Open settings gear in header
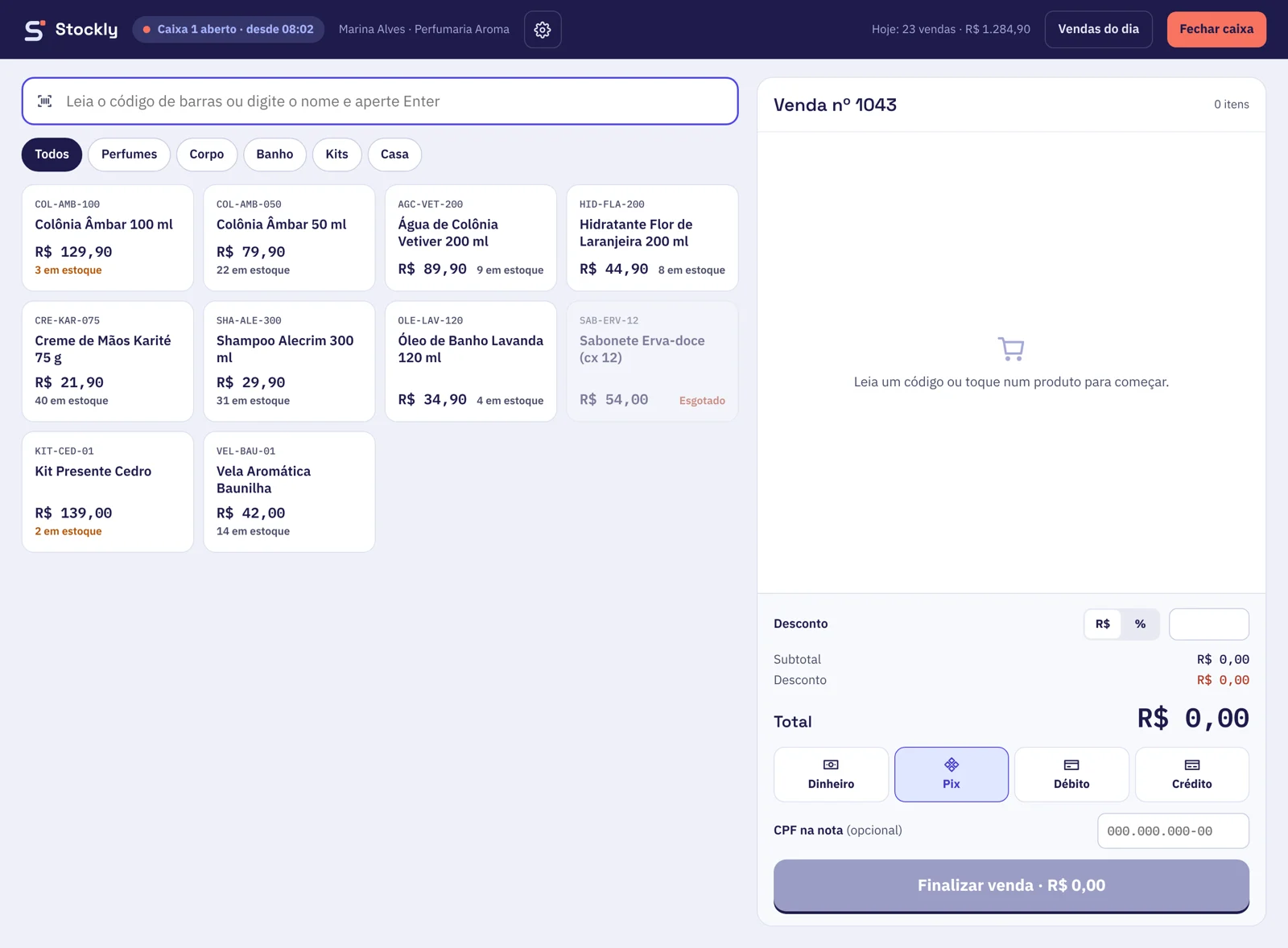The image size is (1288, 948). pyautogui.click(x=543, y=30)
